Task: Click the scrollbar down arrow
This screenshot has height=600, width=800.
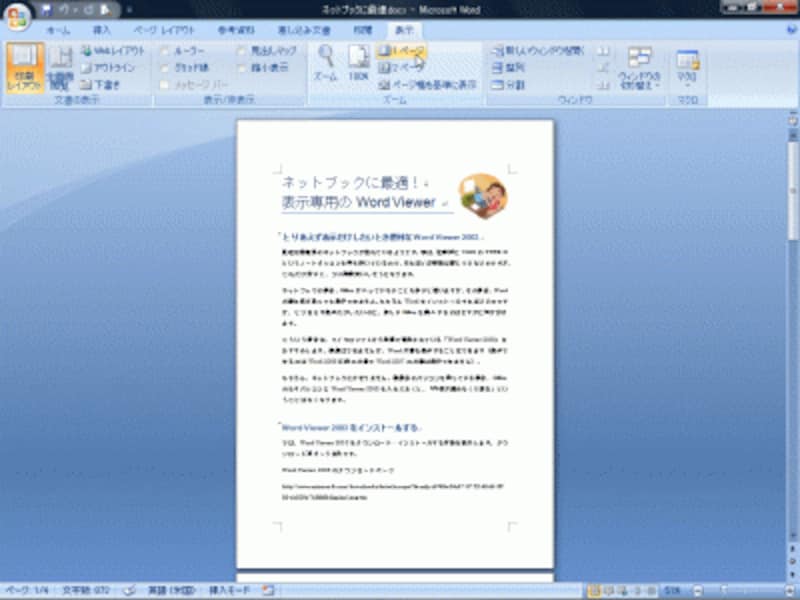Action: 793,536
